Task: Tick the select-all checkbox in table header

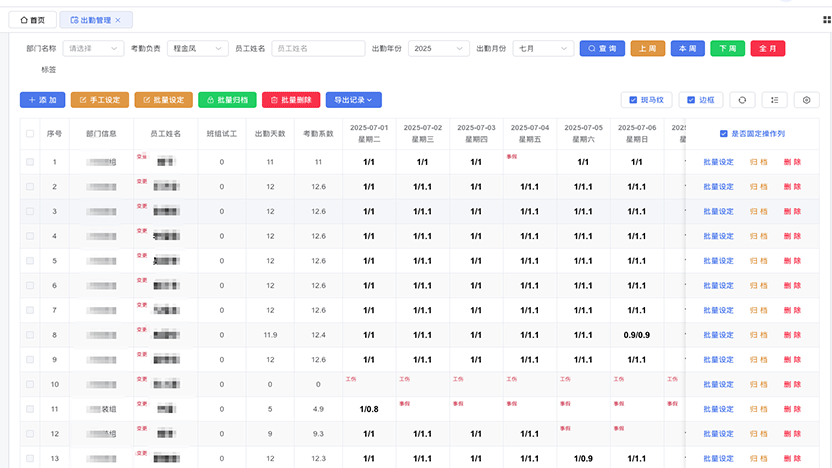Action: coord(30,134)
